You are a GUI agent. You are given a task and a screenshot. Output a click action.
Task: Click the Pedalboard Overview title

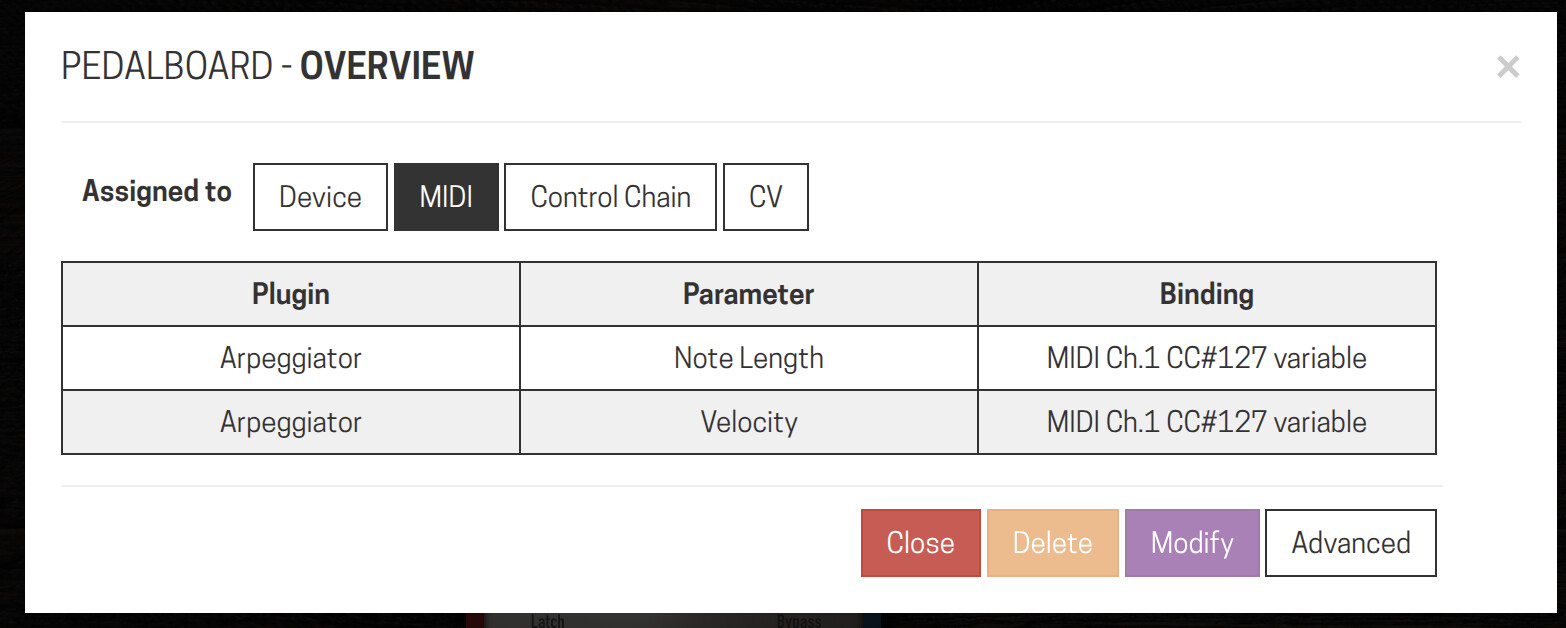268,66
